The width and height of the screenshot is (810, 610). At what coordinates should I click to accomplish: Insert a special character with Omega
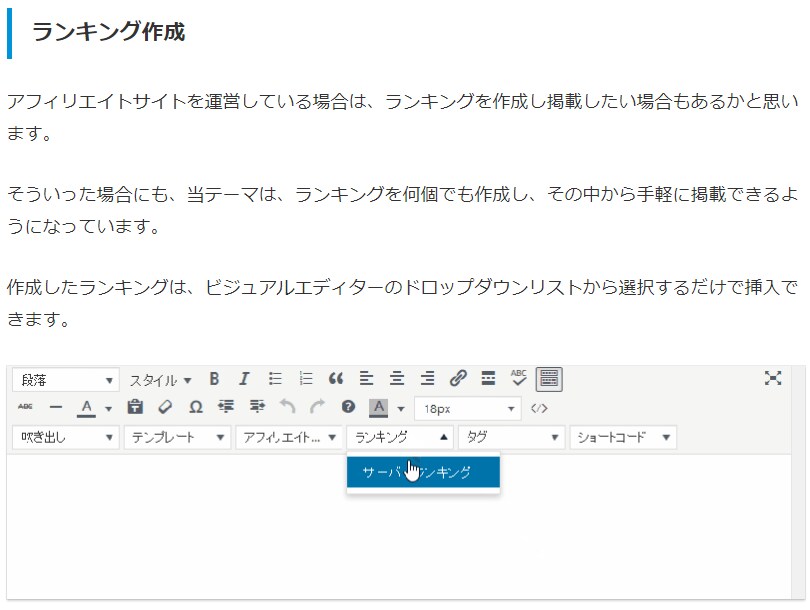coord(195,408)
